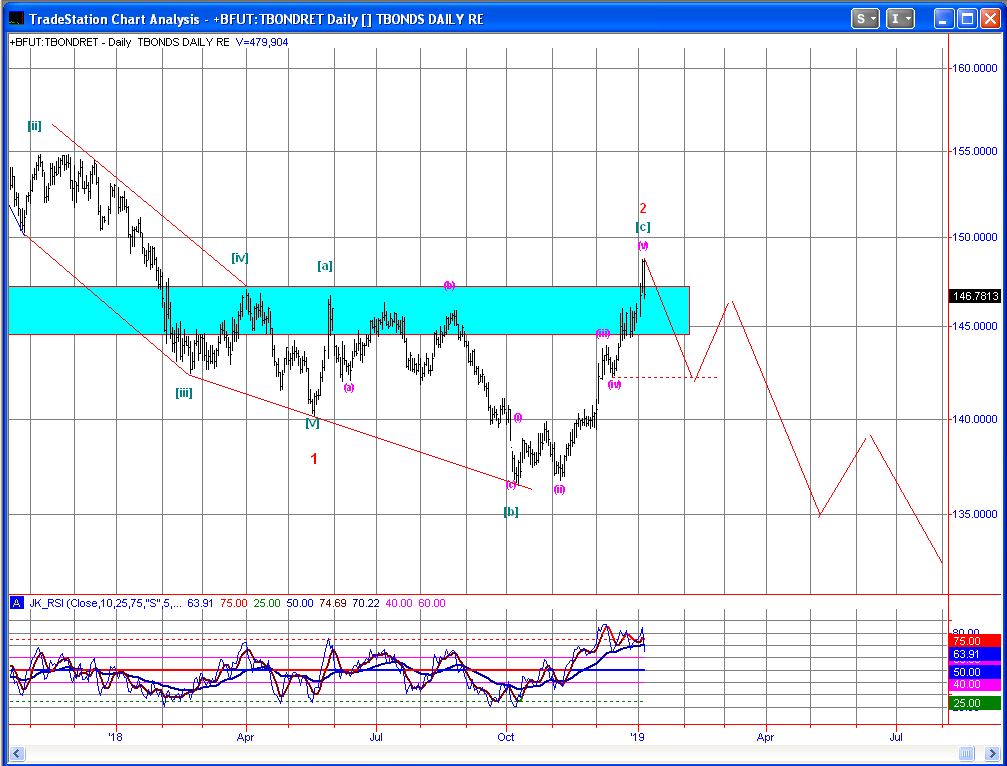
Task: Select the green [ii] wave label
Action: pos(35,126)
